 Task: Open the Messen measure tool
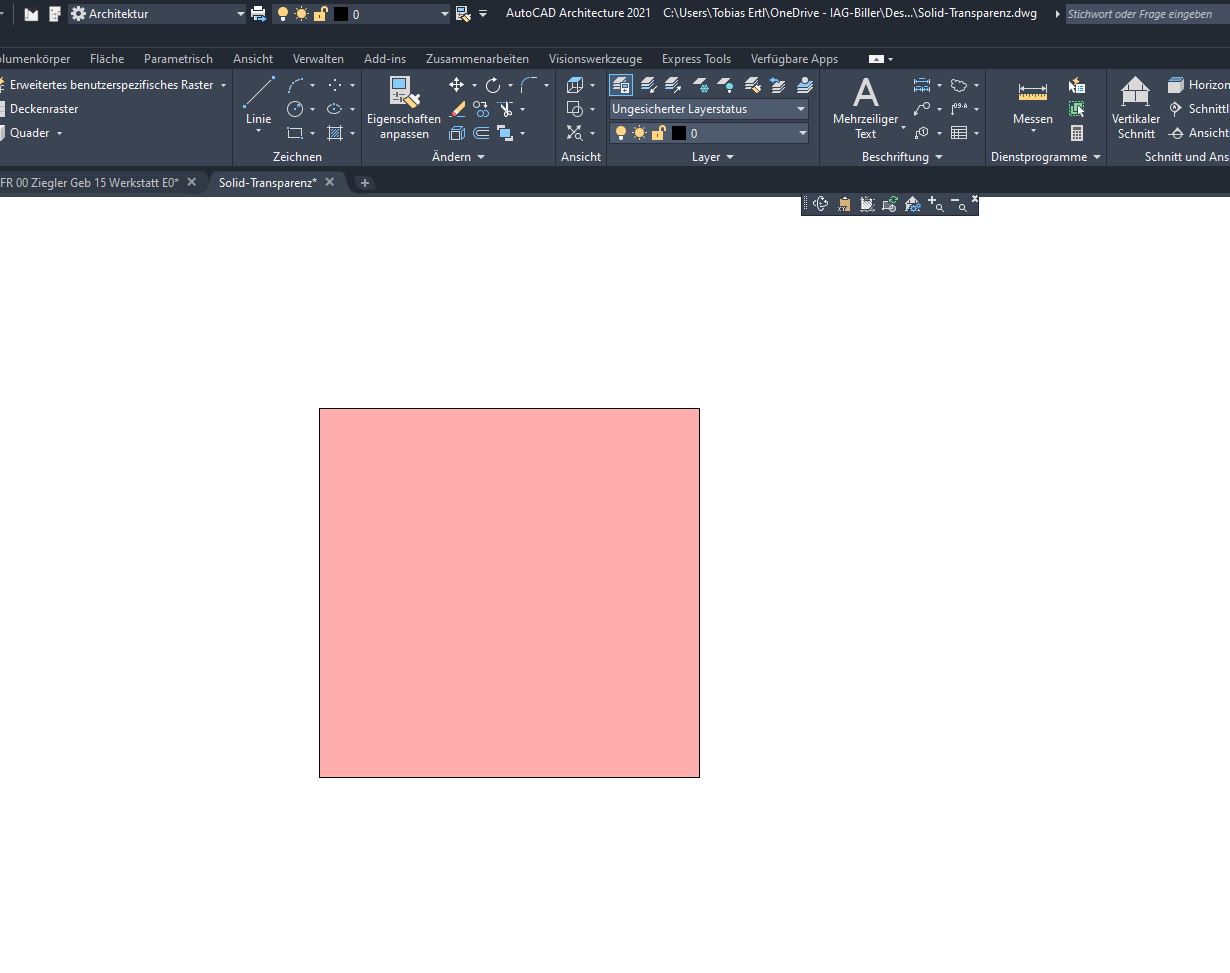(1033, 102)
